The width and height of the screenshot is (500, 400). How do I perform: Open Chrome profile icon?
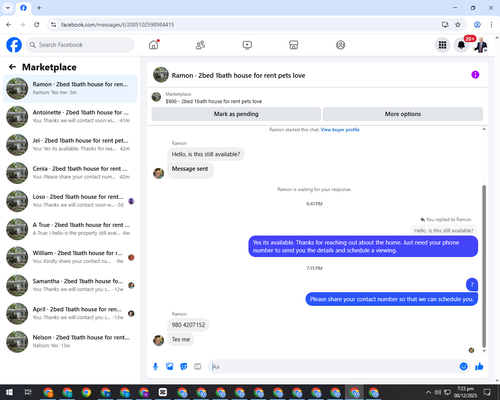coord(477,25)
